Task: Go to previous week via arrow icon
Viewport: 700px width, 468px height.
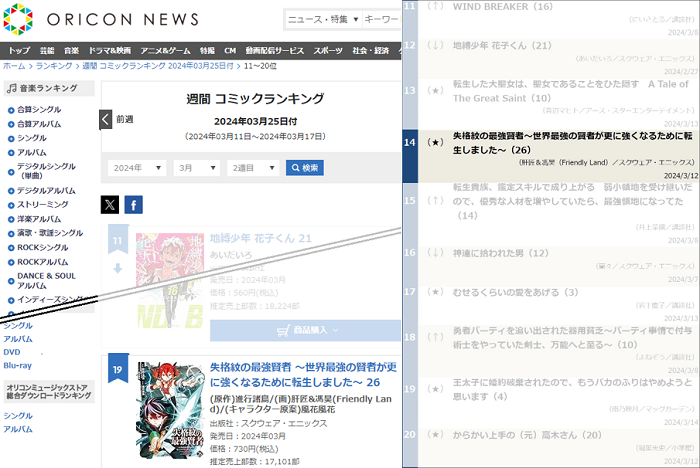Action: click(105, 119)
